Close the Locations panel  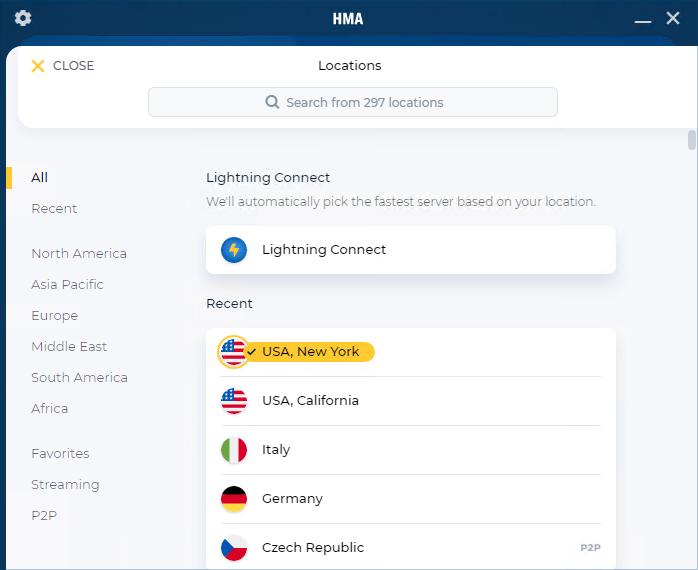(x=63, y=66)
